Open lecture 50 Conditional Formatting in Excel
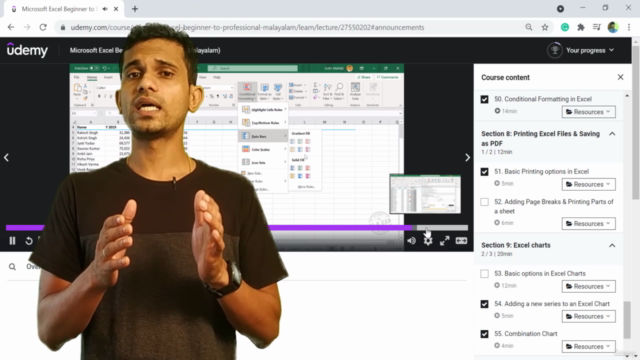Image resolution: width=640 pixels, height=360 pixels. click(x=543, y=99)
